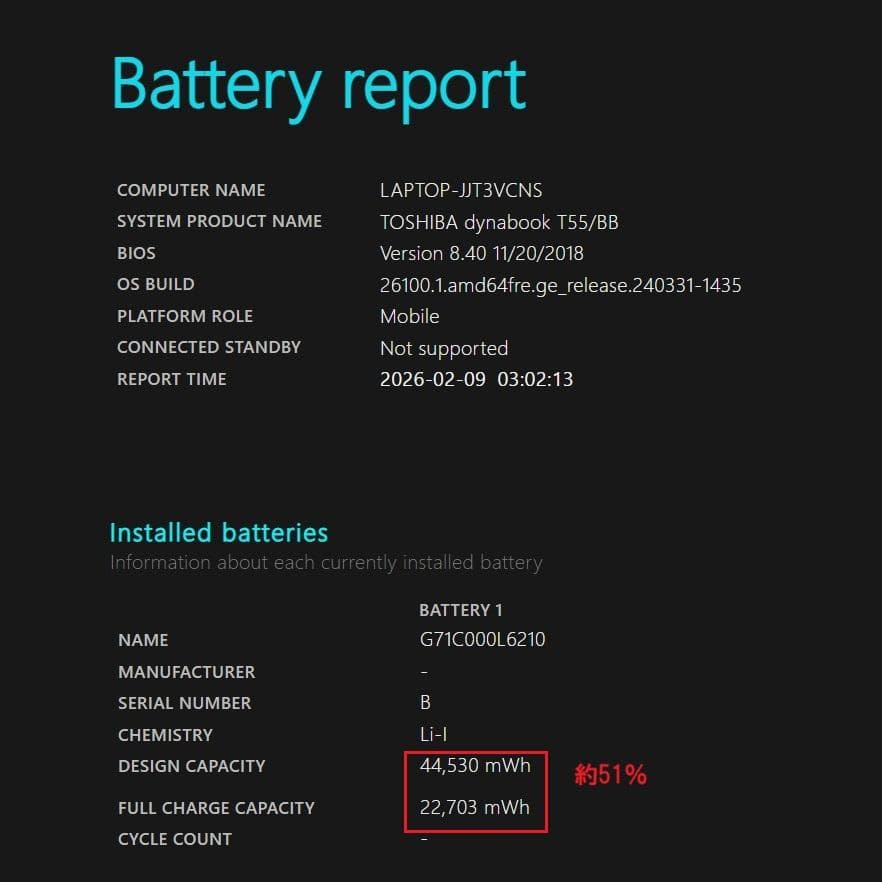Click the MANUFACTURER row label

[x=186, y=672]
